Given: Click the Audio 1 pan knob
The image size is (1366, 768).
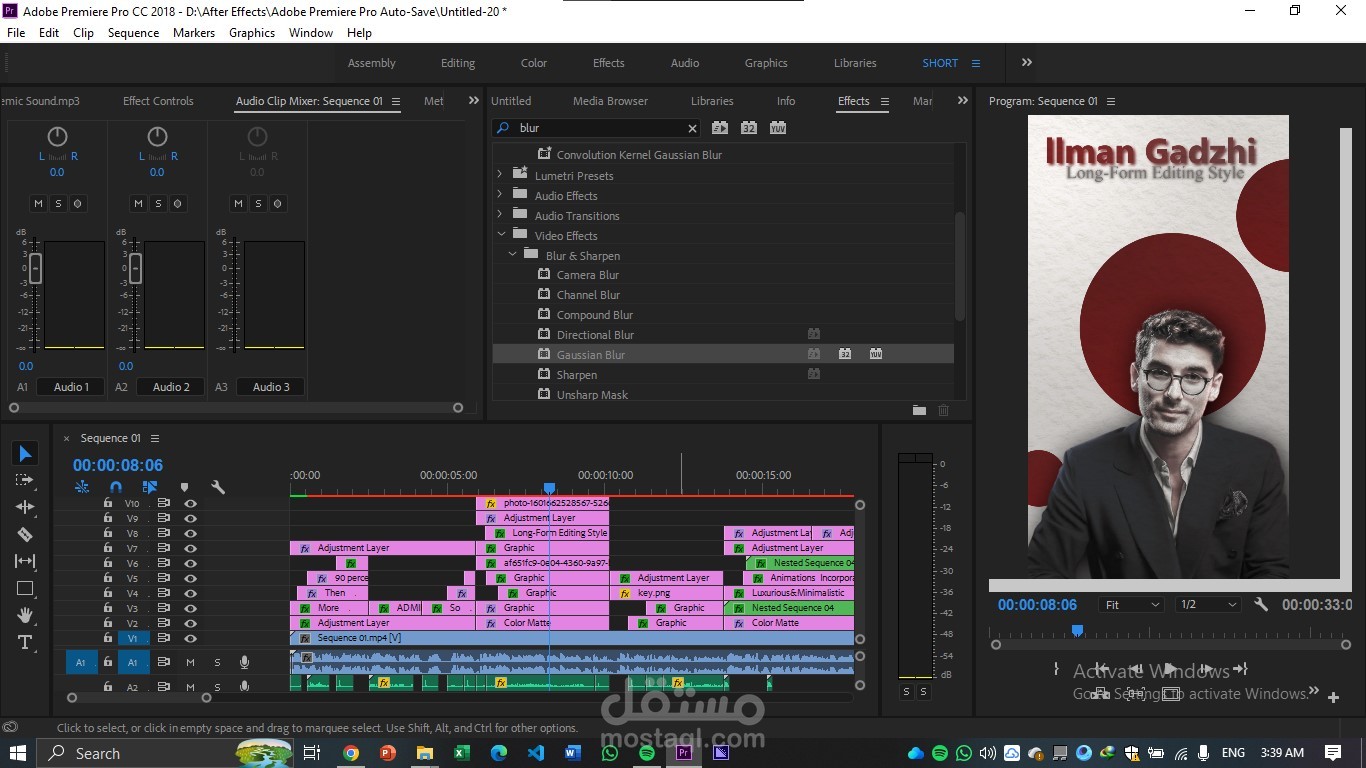Looking at the screenshot, I should point(57,136).
